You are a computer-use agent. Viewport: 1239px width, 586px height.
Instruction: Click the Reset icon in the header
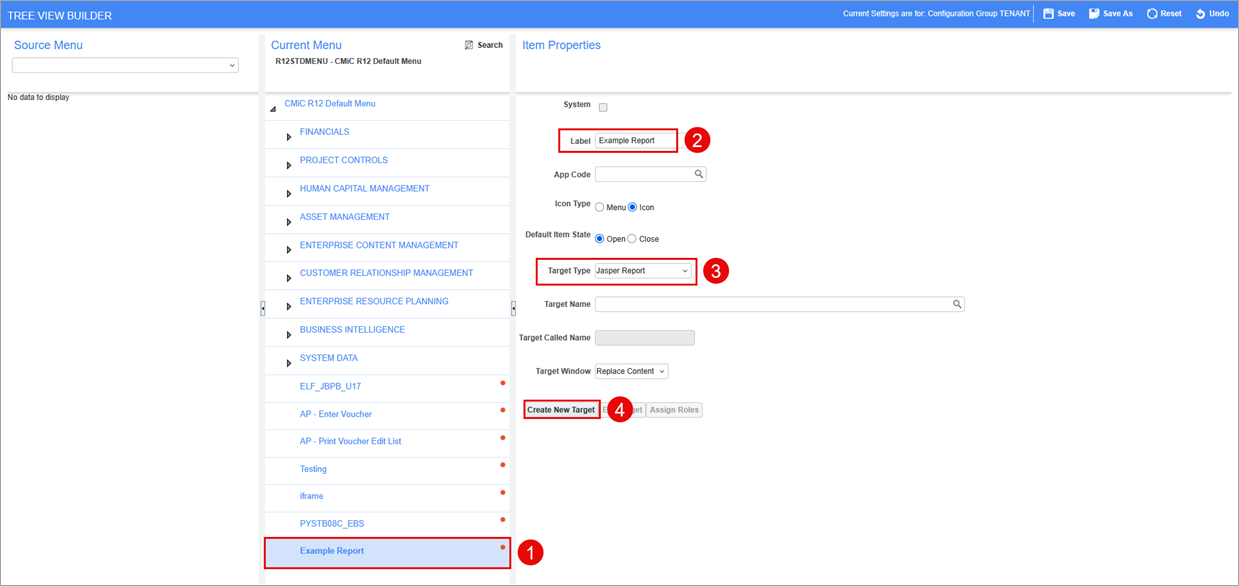pyautogui.click(x=1152, y=14)
